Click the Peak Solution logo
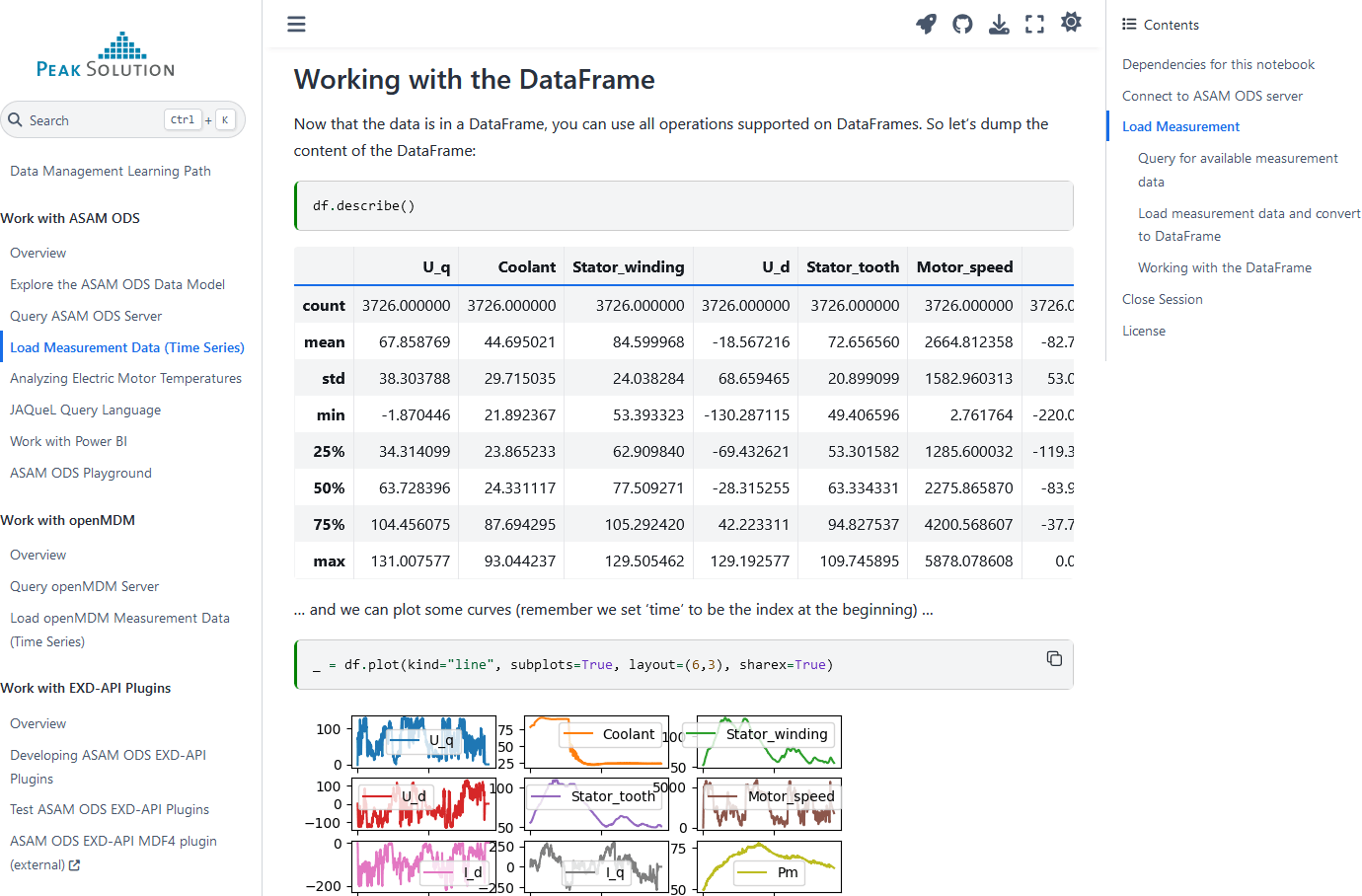Viewport: 1362px width, 896px height. (106, 55)
